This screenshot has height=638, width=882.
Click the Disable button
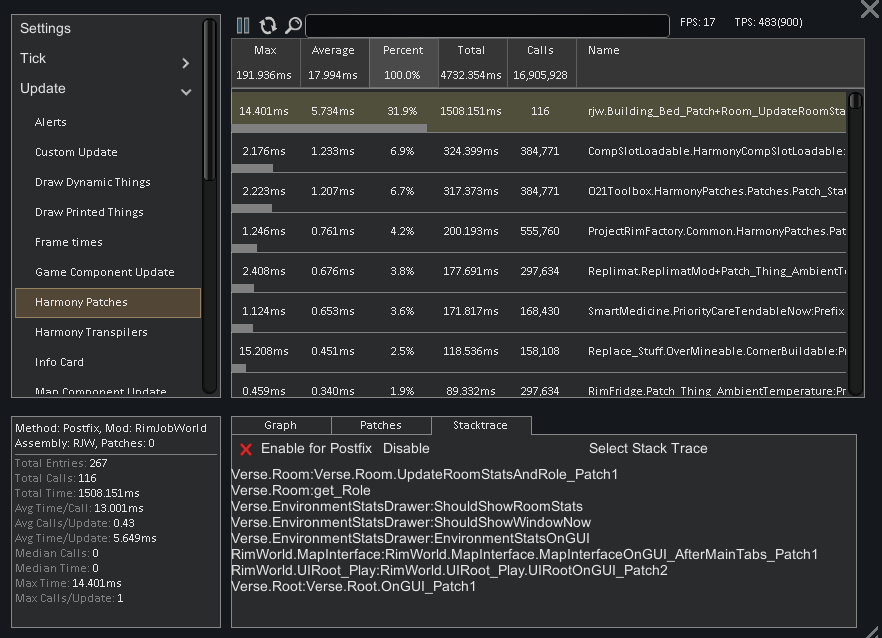(406, 449)
